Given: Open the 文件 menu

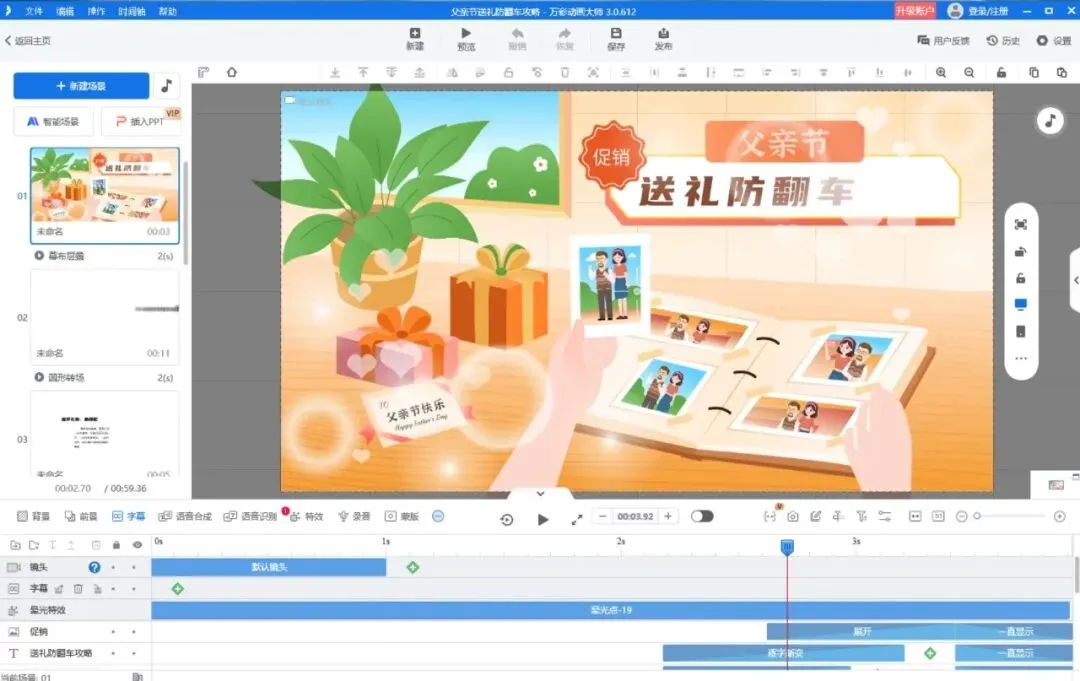Looking at the screenshot, I should tap(34, 11).
